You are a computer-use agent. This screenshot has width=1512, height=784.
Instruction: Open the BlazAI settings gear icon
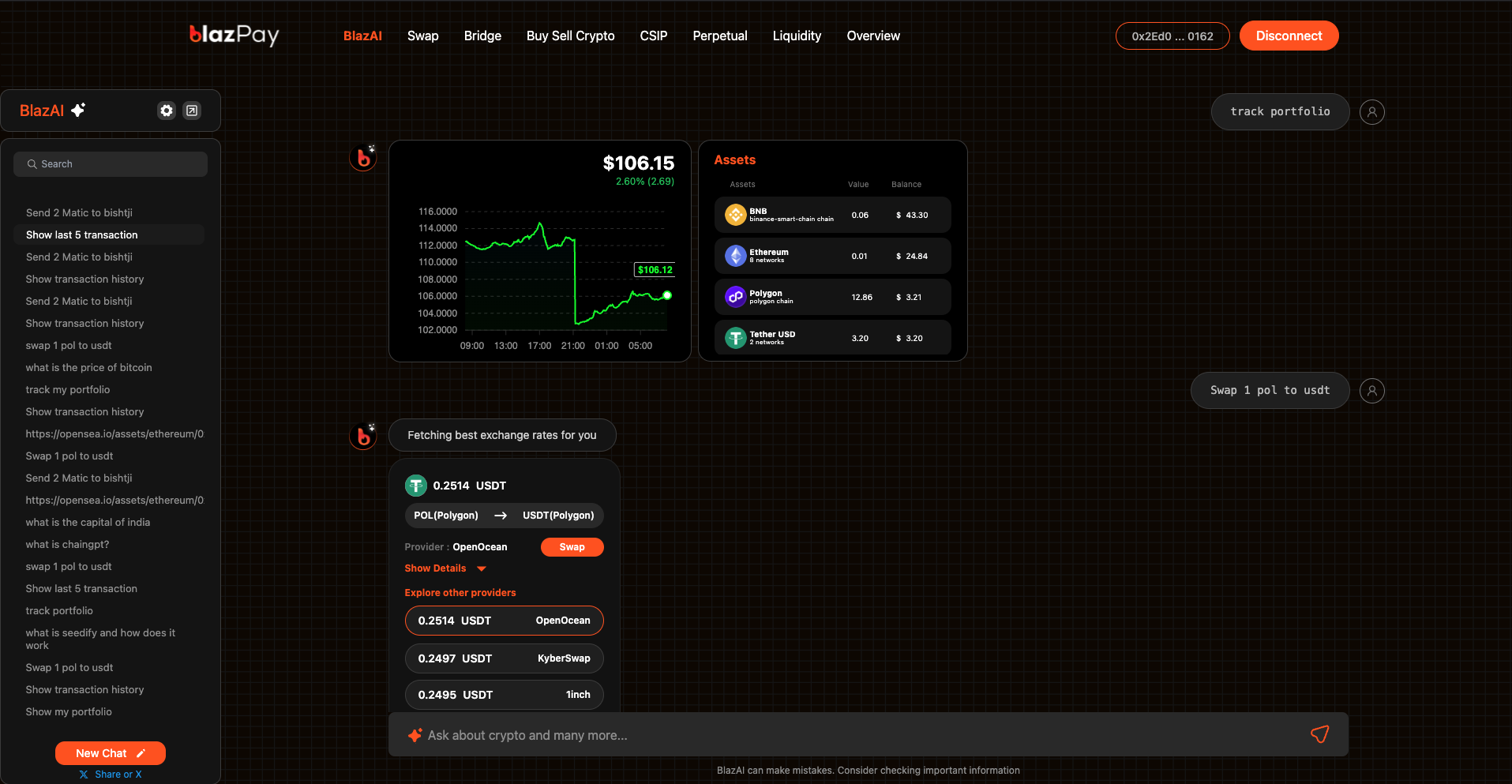[167, 111]
